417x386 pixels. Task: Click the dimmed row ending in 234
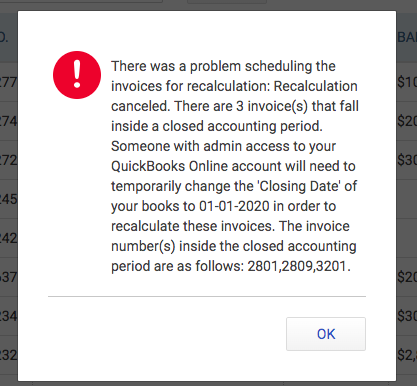(9, 316)
